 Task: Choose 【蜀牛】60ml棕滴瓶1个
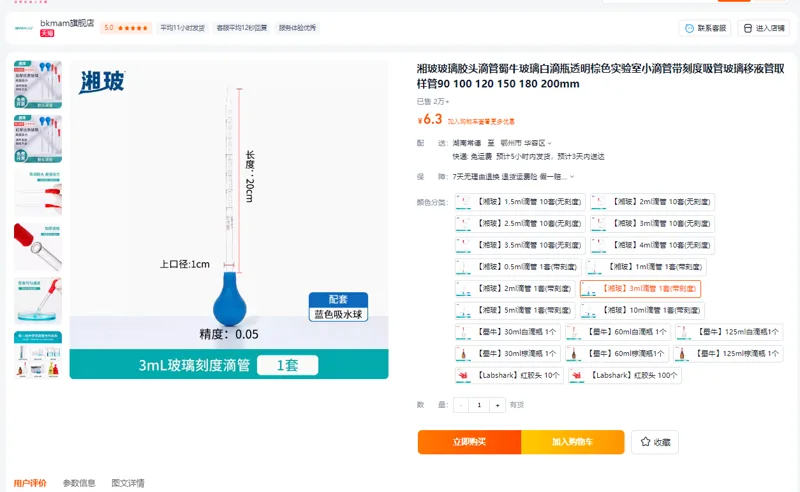point(617,354)
